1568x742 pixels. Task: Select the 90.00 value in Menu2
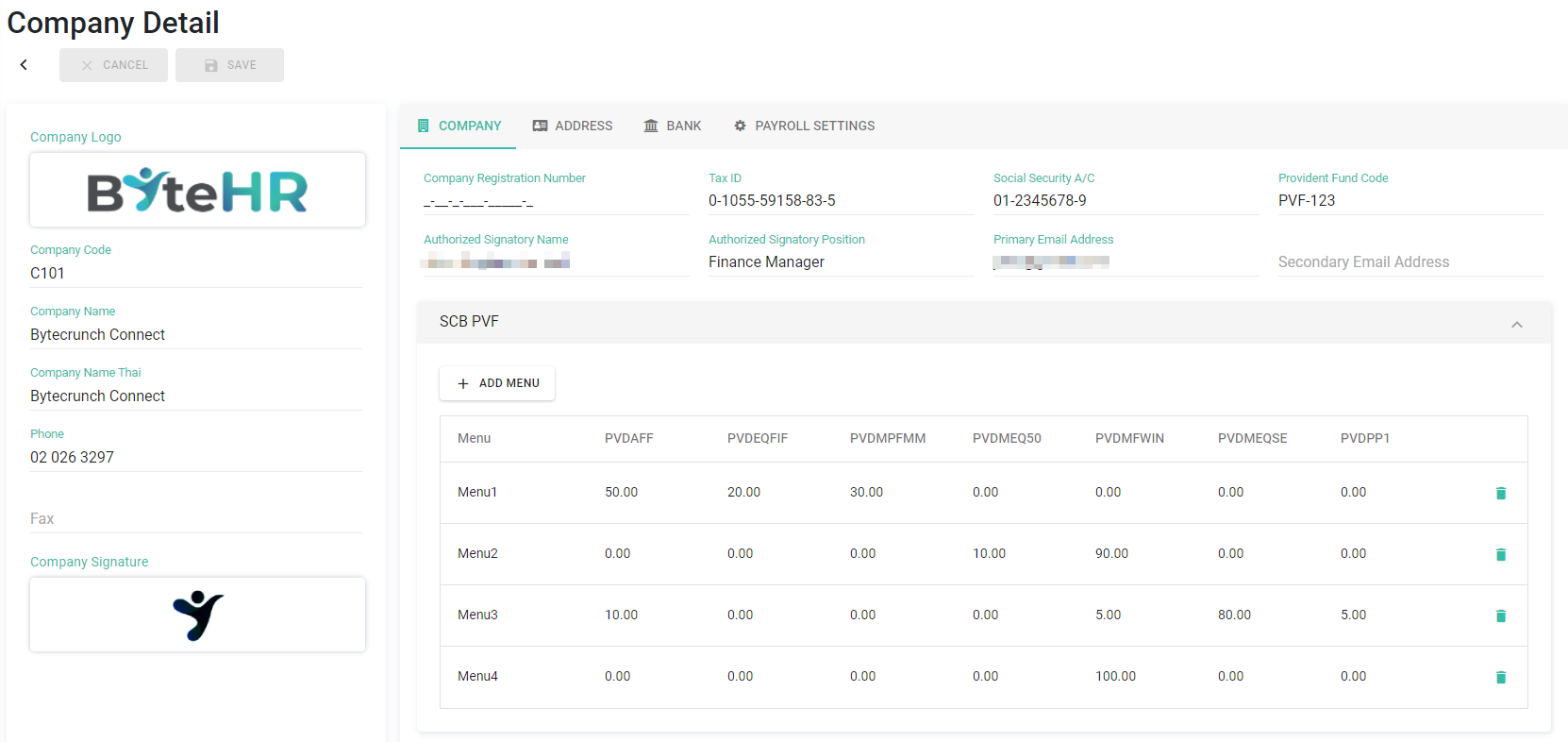click(x=1111, y=554)
